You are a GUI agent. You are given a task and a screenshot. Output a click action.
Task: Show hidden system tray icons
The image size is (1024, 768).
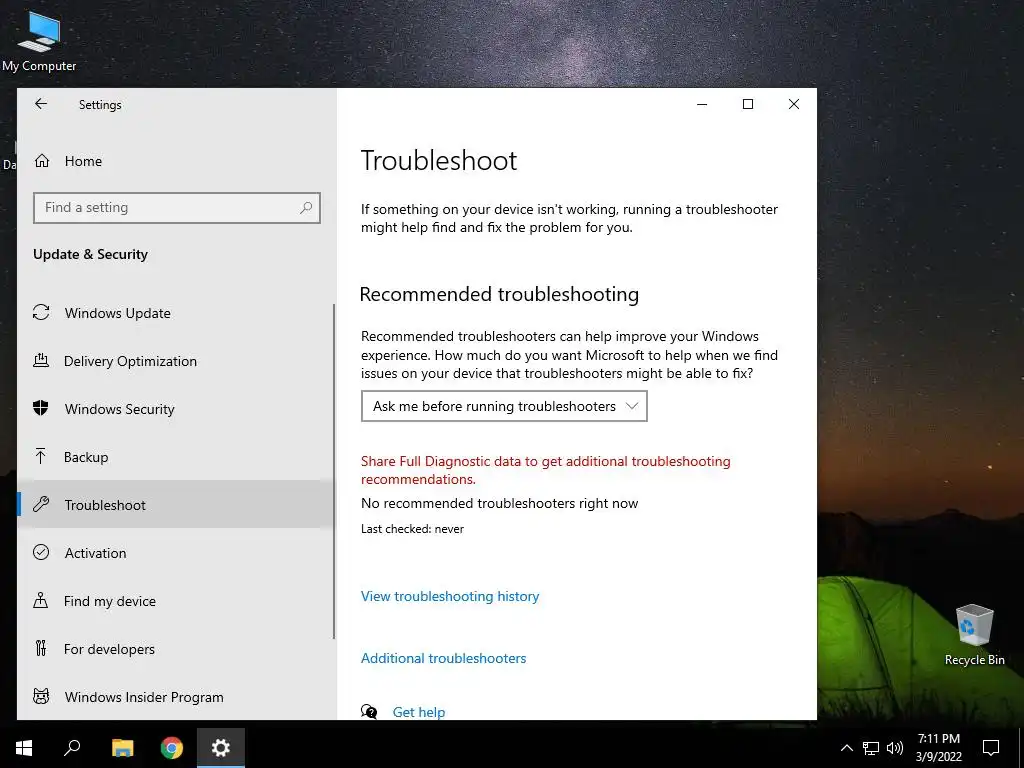click(x=846, y=748)
